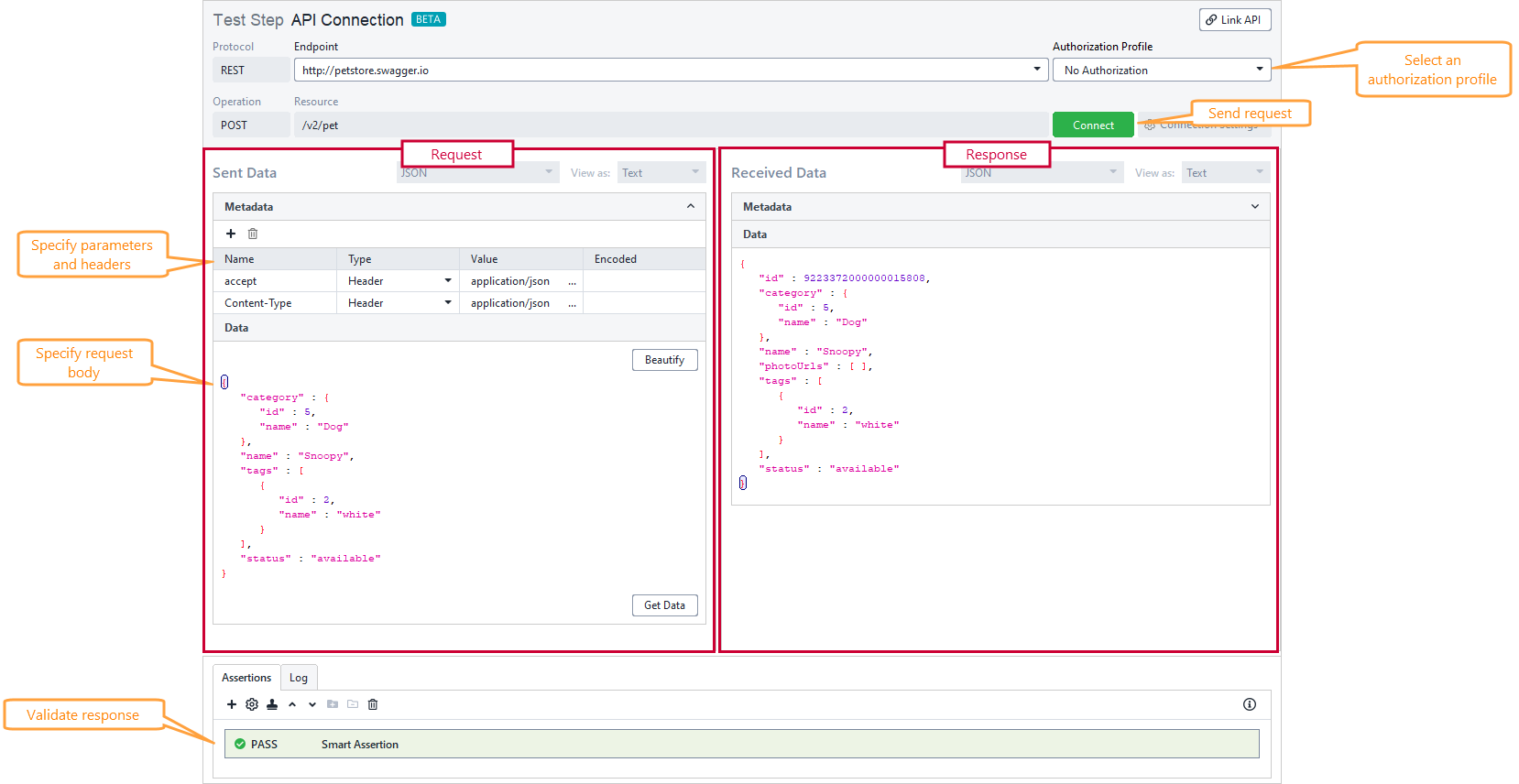The image size is (1519, 784).
Task: Click the green Connect button
Action: point(1093,125)
